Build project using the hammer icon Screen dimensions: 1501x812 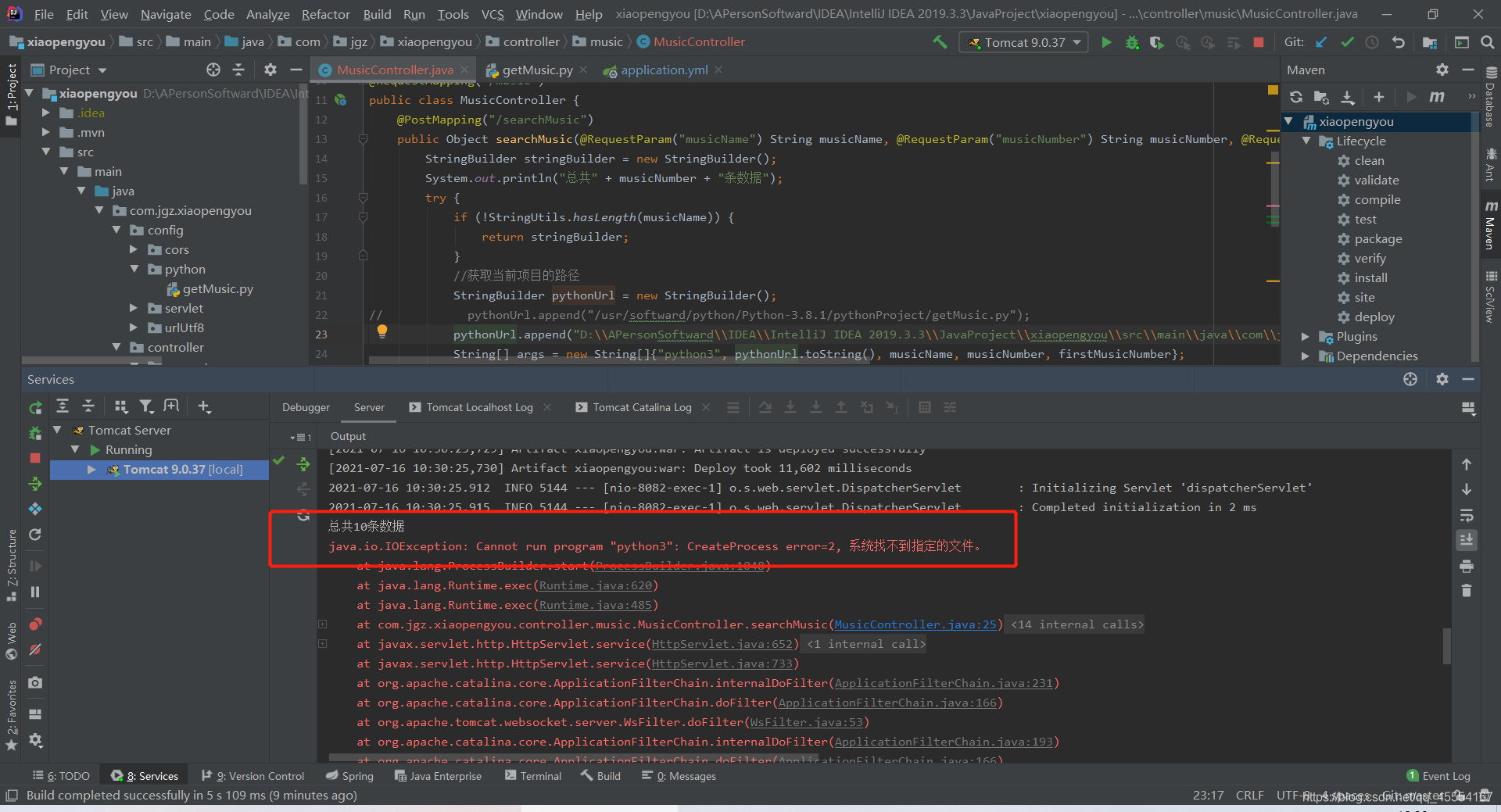(940, 42)
